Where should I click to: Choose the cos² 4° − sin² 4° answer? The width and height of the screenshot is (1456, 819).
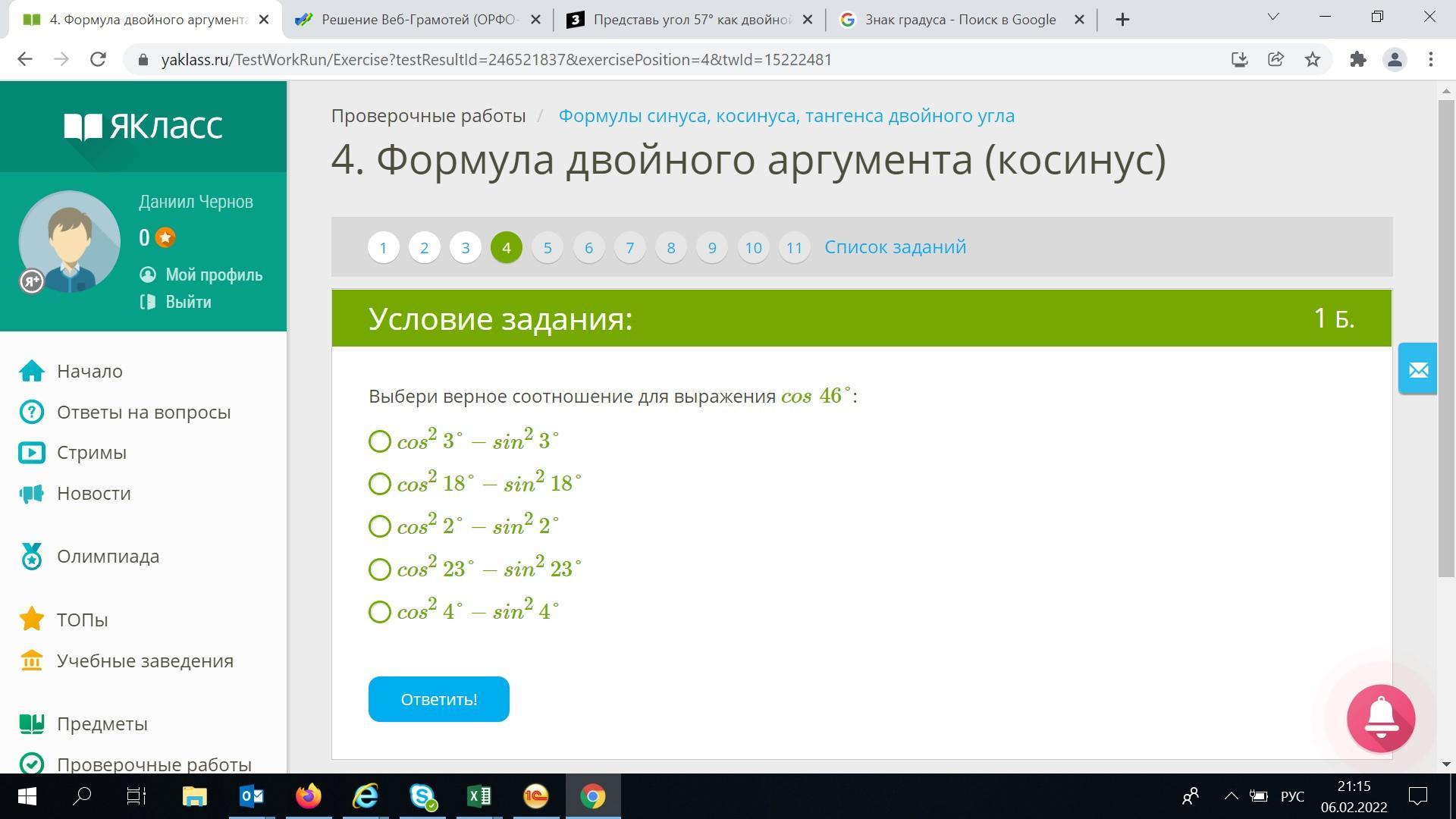379,612
